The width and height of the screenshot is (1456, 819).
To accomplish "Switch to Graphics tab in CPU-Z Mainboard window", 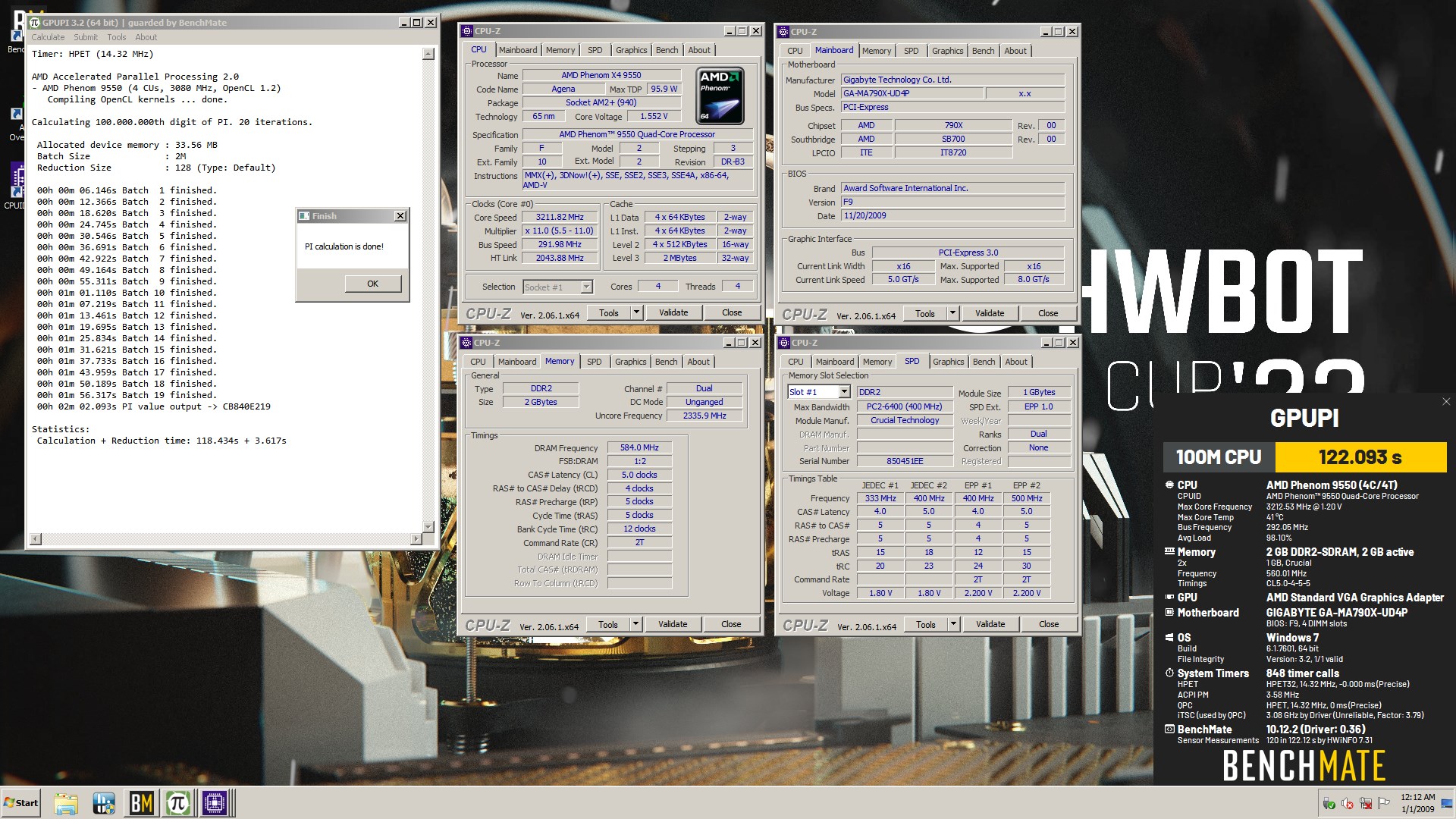I will (x=948, y=51).
